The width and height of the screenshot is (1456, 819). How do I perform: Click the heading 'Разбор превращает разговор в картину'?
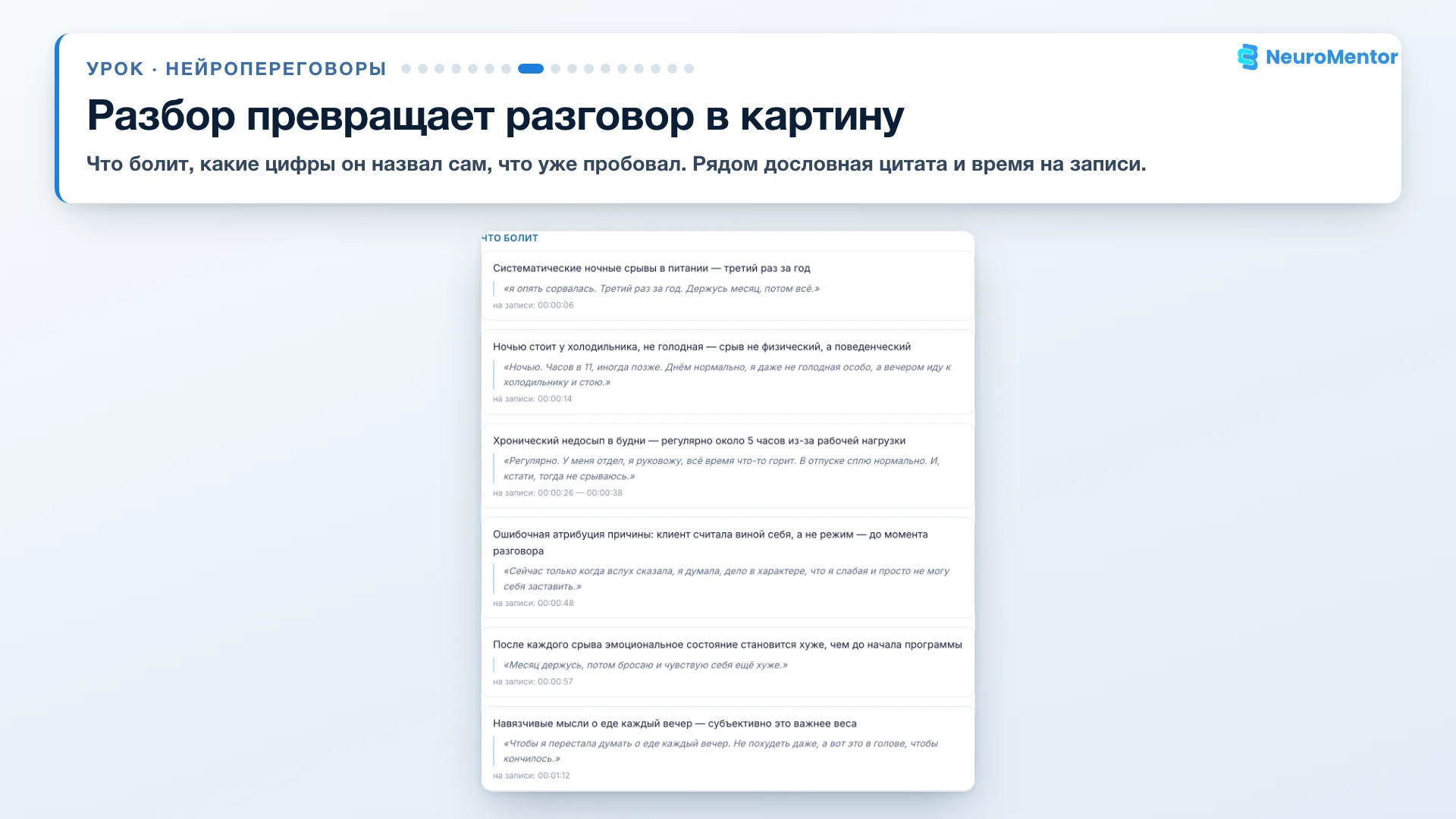[495, 116]
